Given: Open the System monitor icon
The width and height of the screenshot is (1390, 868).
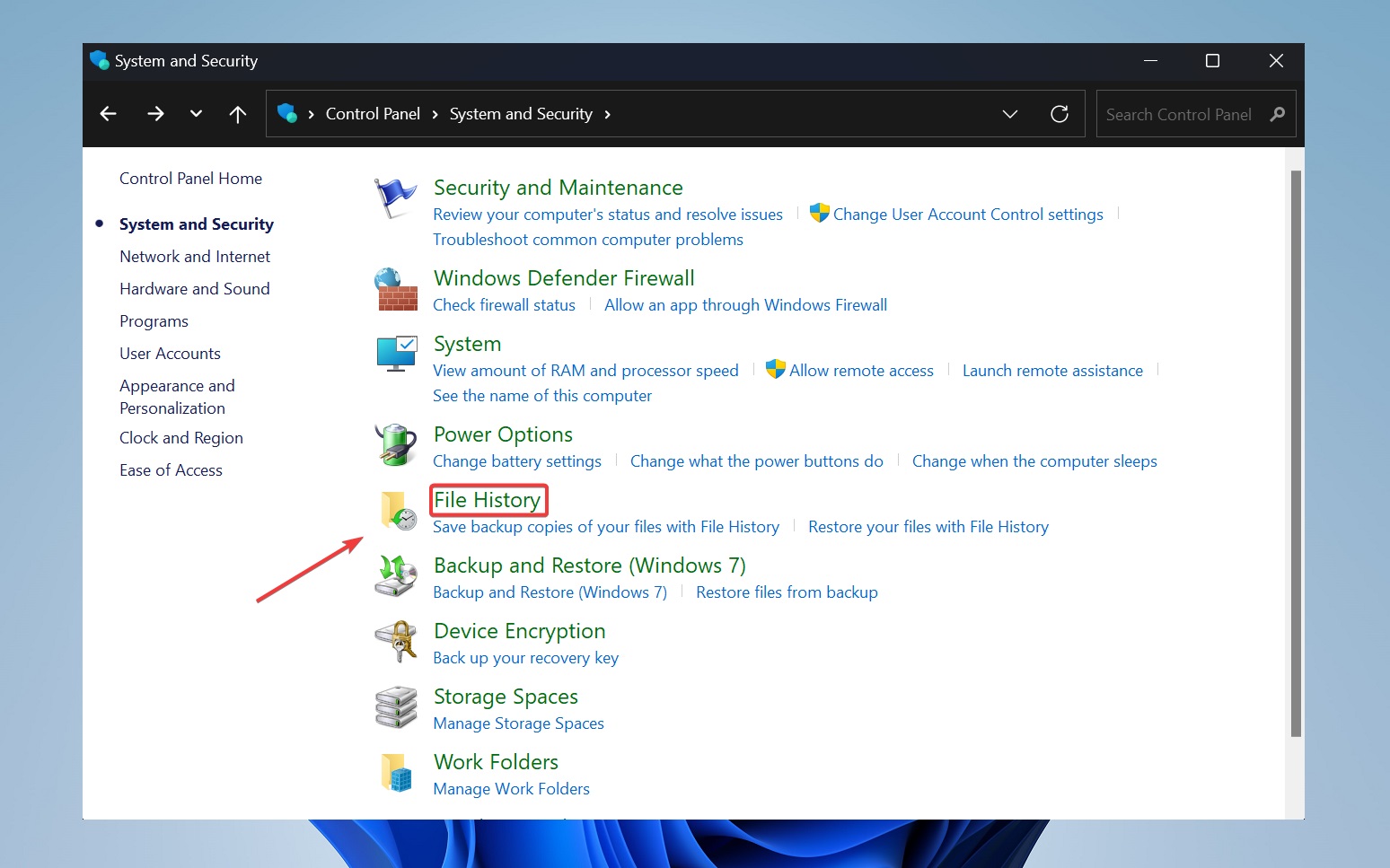Looking at the screenshot, I should point(396,354).
